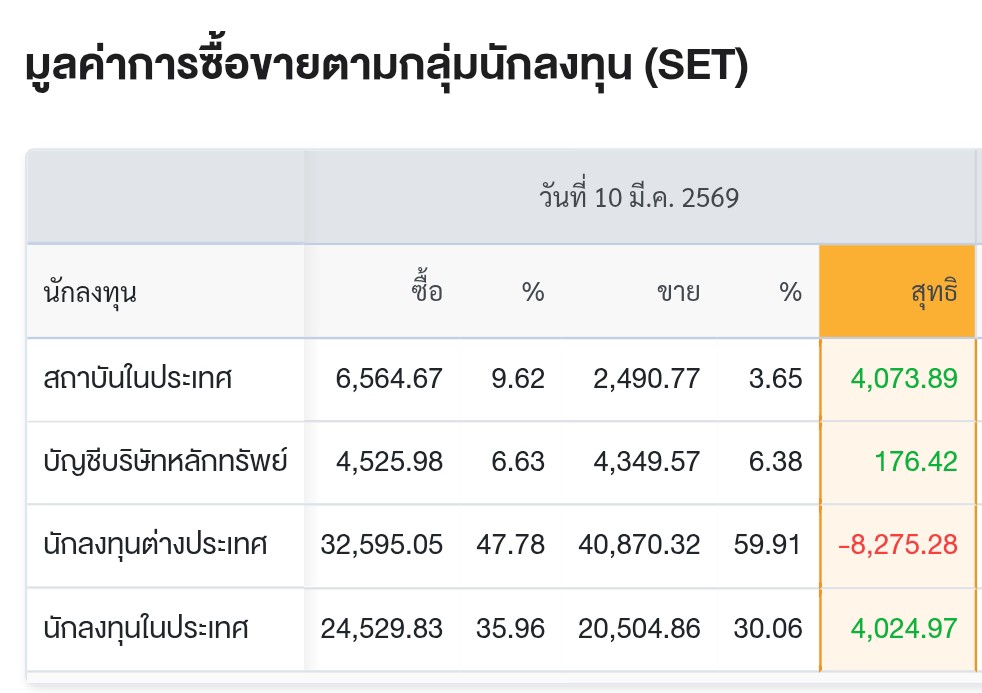Click the net value 4,073.89
The height and width of the screenshot is (693, 982).
click(x=904, y=379)
